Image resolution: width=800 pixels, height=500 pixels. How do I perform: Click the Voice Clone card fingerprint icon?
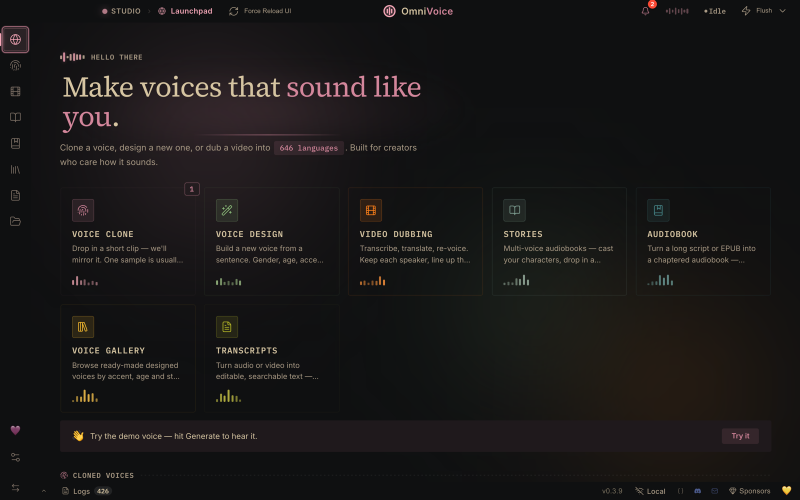click(83, 210)
